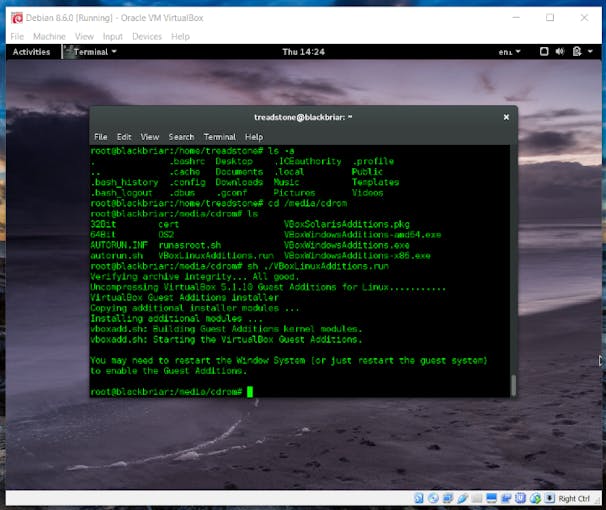Click the 'Verifying archive integrity... All good.' line
The image size is (606, 510).
[195, 277]
